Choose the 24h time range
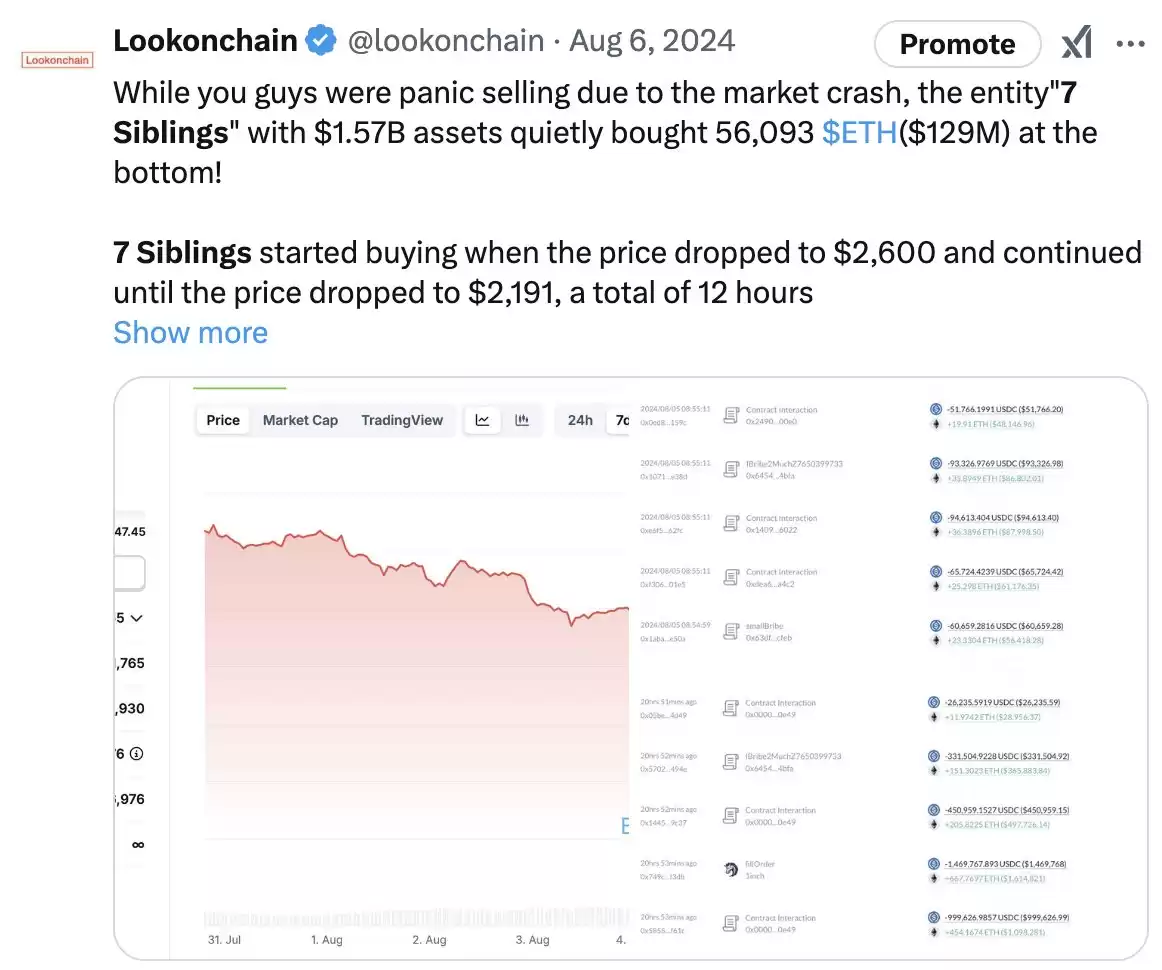Viewport: 1162px width, 970px height. click(580, 420)
